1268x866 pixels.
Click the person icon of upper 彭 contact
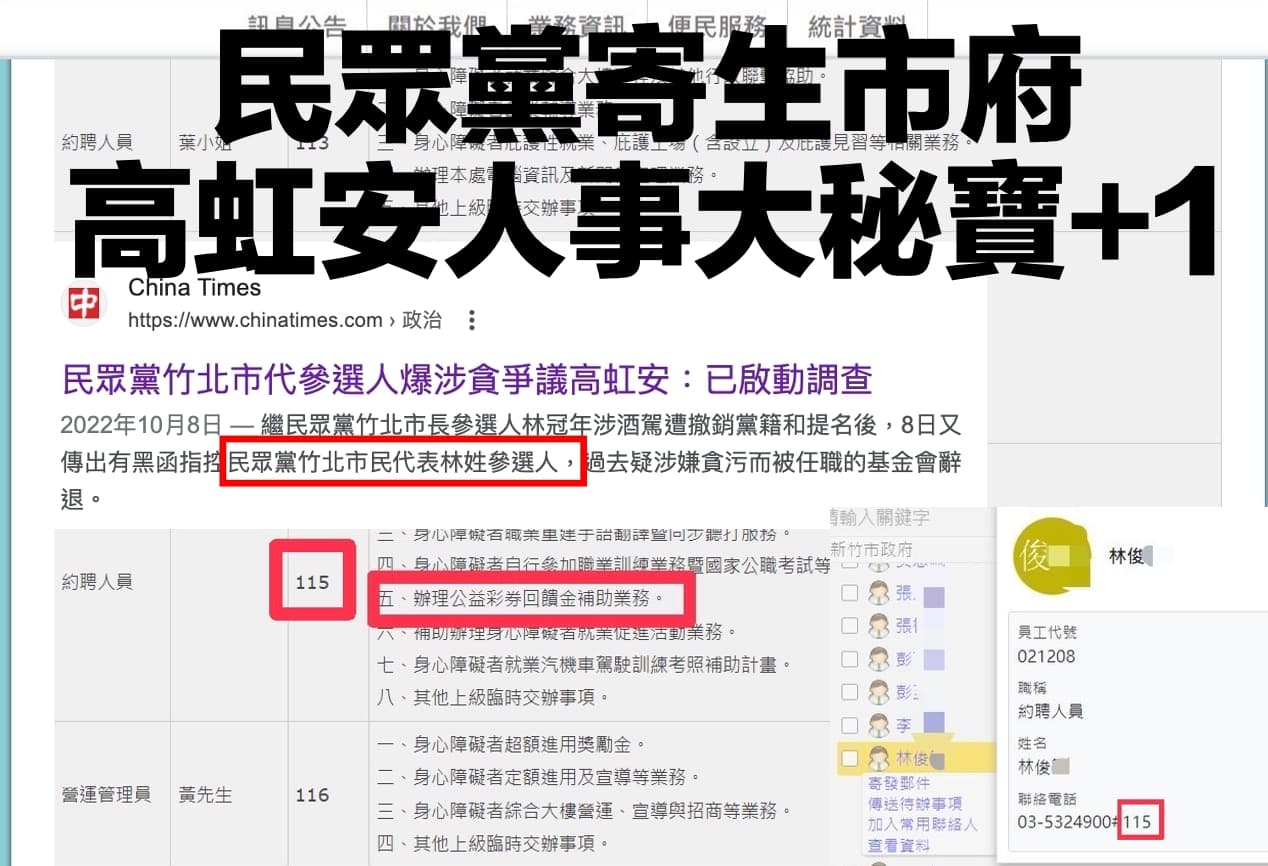coord(879,659)
